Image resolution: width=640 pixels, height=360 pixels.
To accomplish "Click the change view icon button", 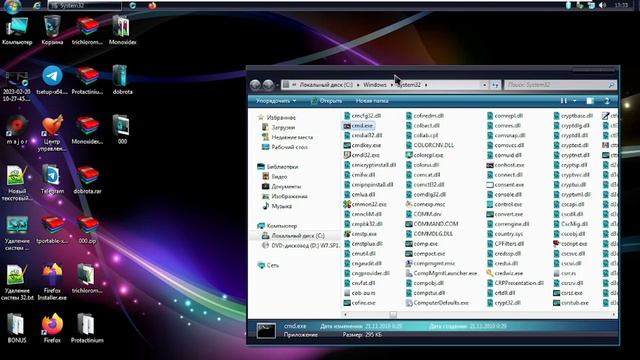I will [x=564, y=101].
